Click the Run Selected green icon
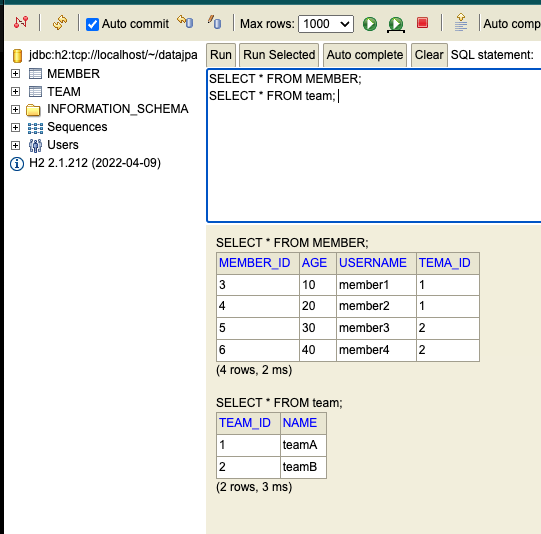541x534 pixels. coord(396,24)
